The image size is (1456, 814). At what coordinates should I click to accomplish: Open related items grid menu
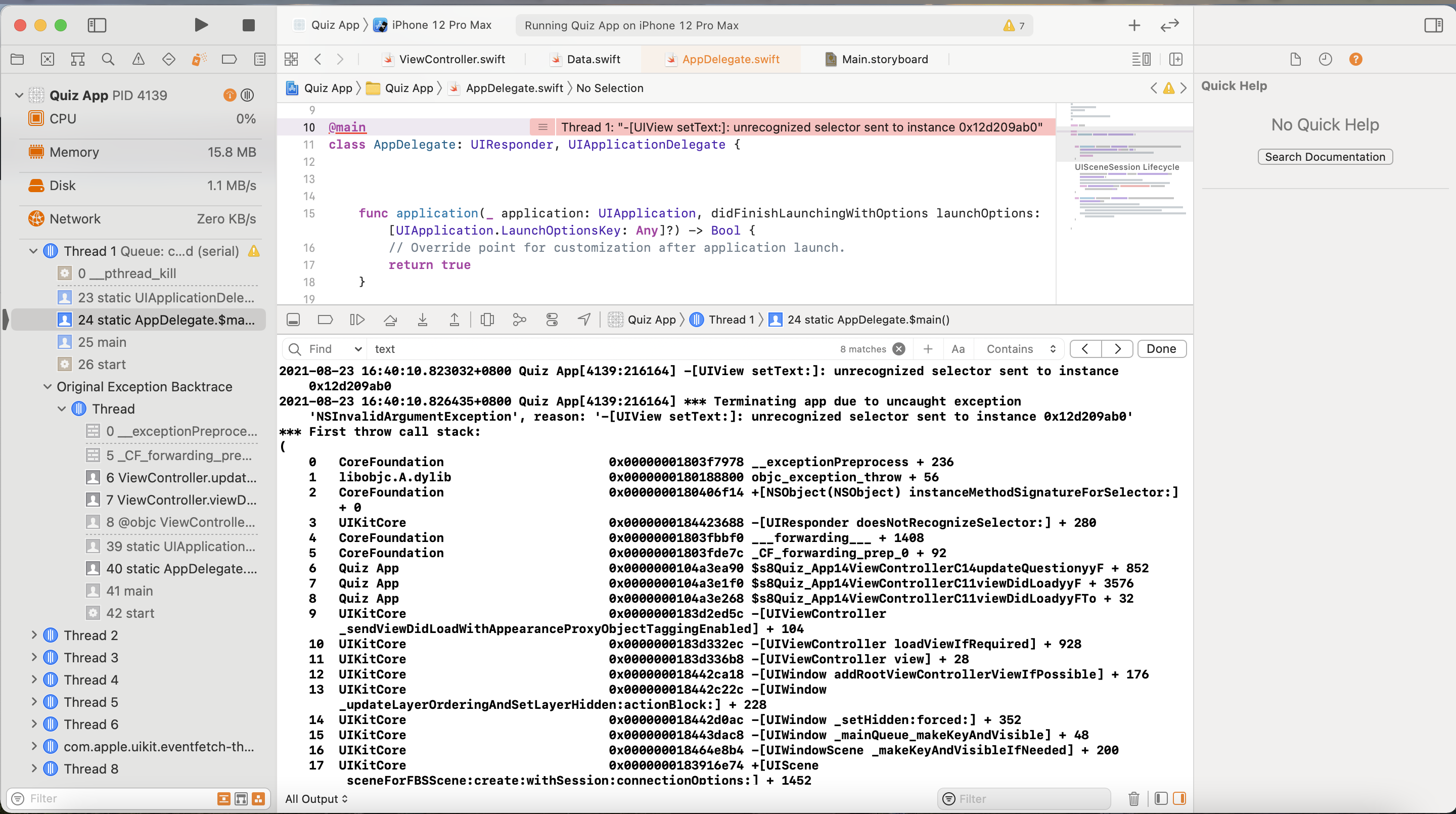[x=291, y=59]
